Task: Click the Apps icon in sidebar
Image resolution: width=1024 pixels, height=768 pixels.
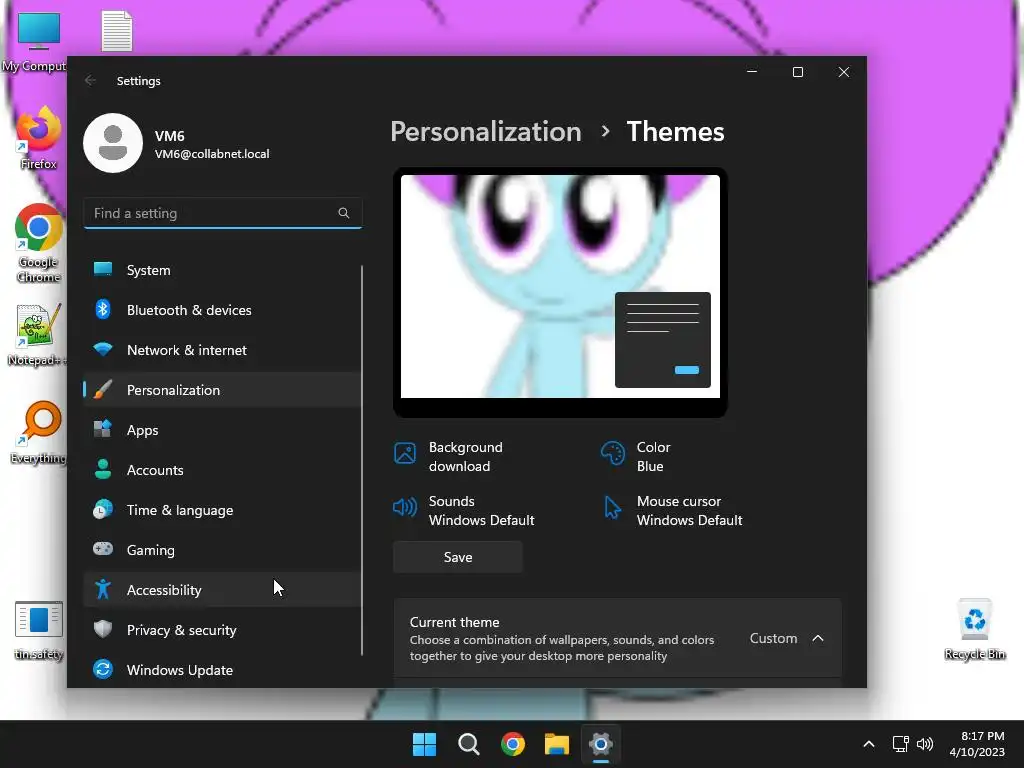Action: [x=103, y=429]
